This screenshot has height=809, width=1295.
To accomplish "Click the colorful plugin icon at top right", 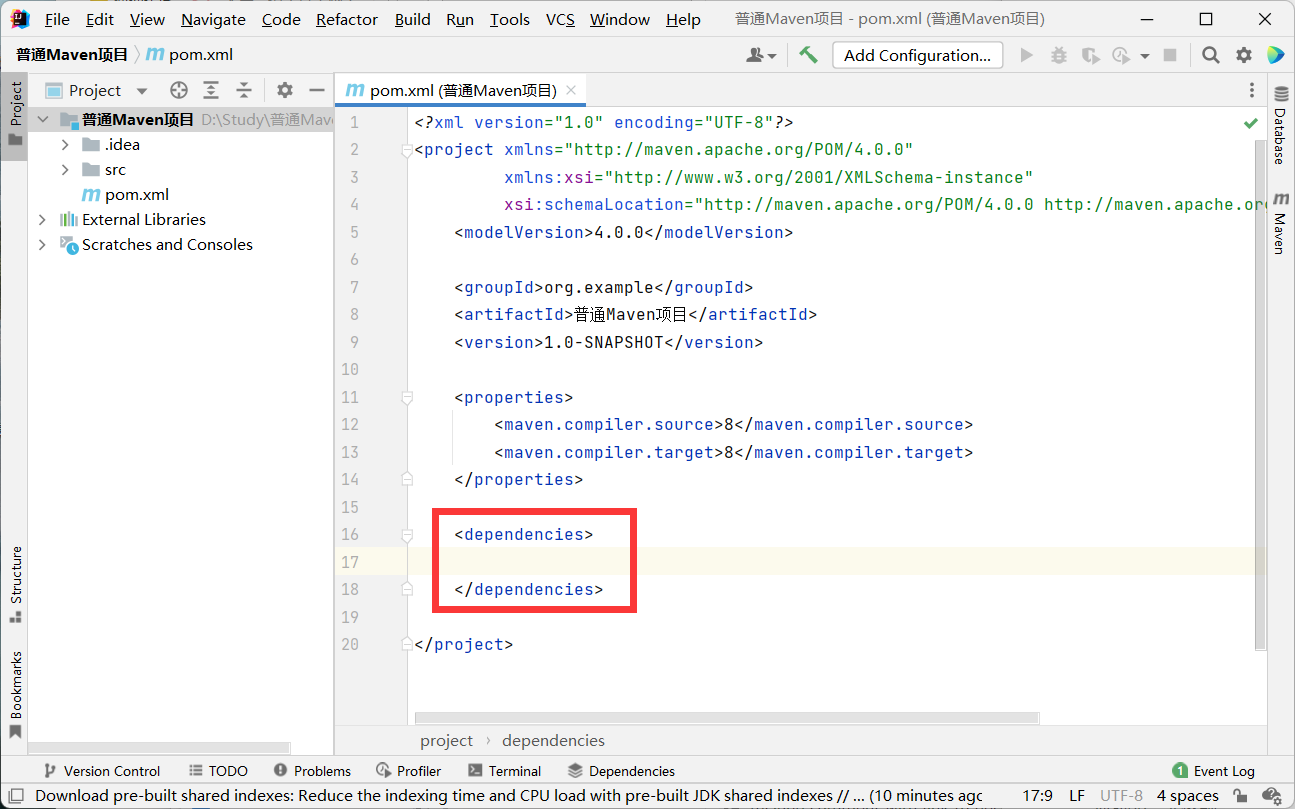I will coord(1275,55).
